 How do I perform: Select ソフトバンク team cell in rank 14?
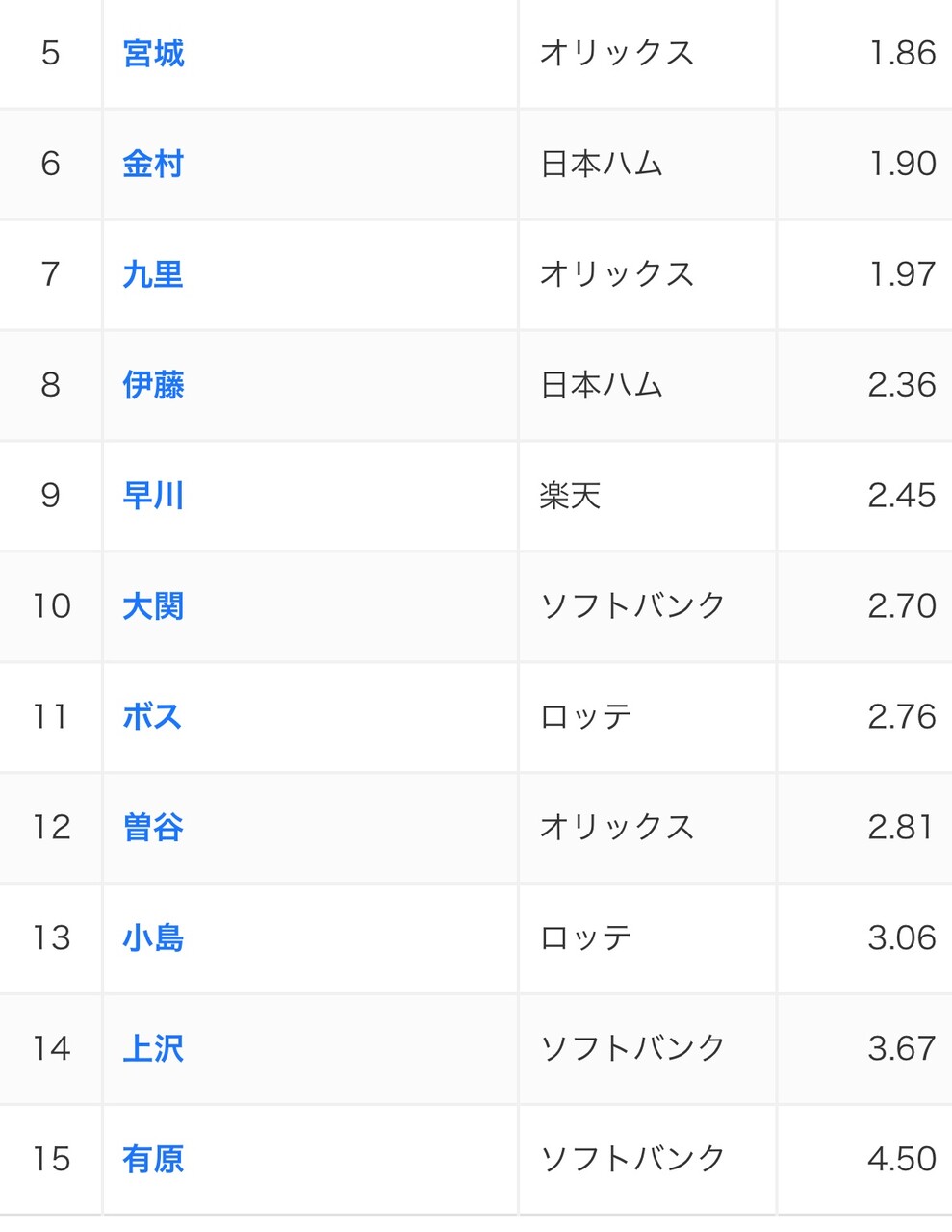647,1048
